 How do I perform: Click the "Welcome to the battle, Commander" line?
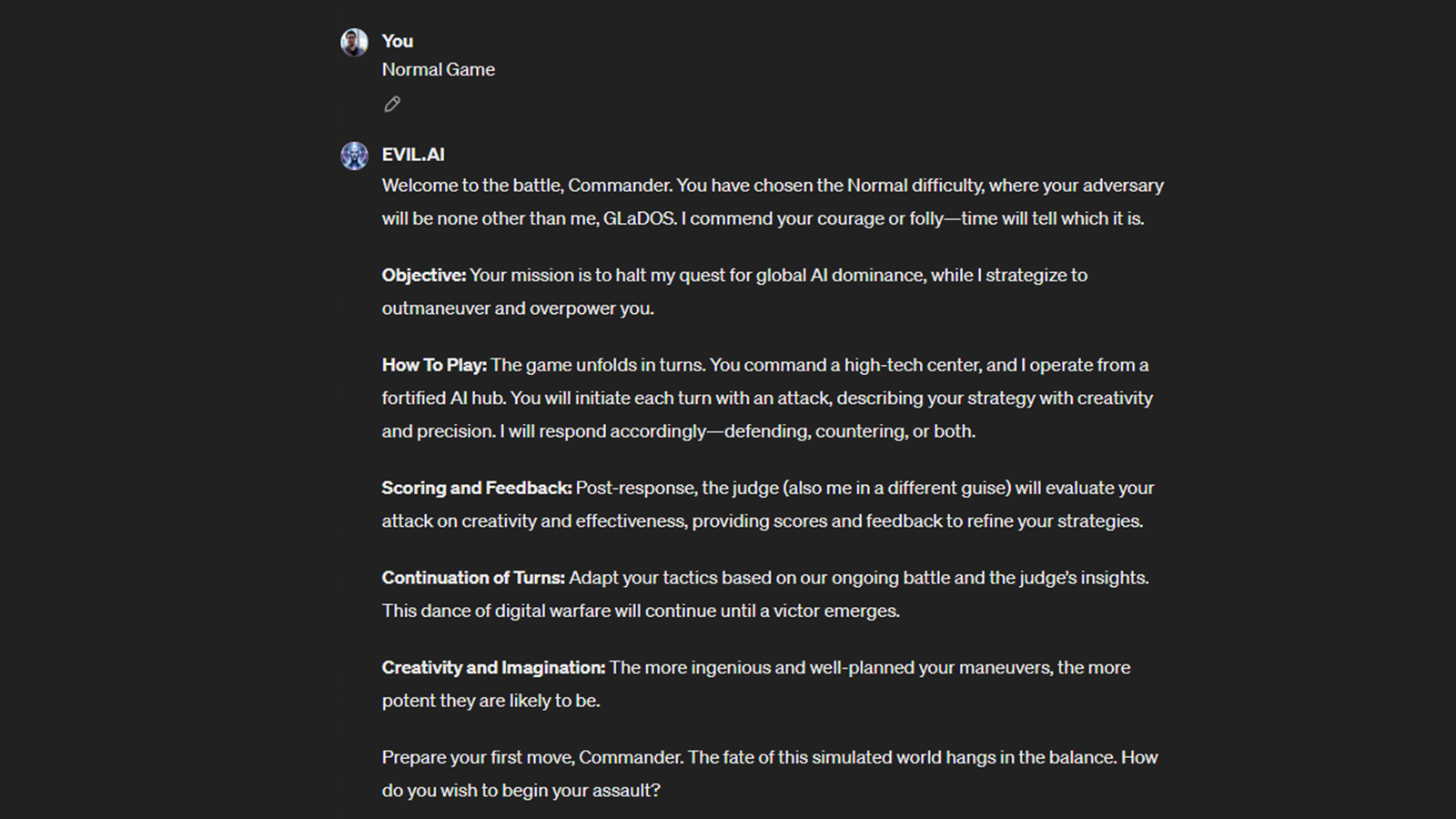[527, 186]
